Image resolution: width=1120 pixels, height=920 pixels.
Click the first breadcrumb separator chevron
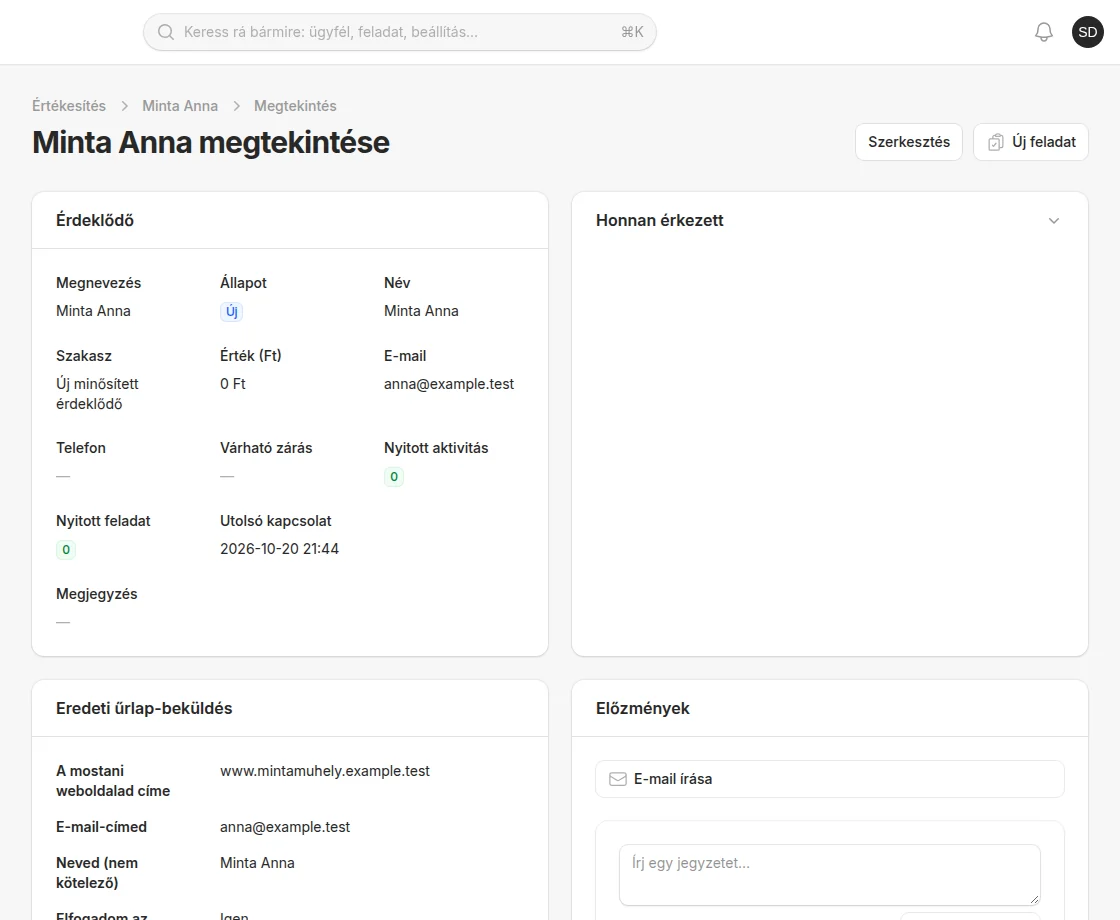[124, 106]
